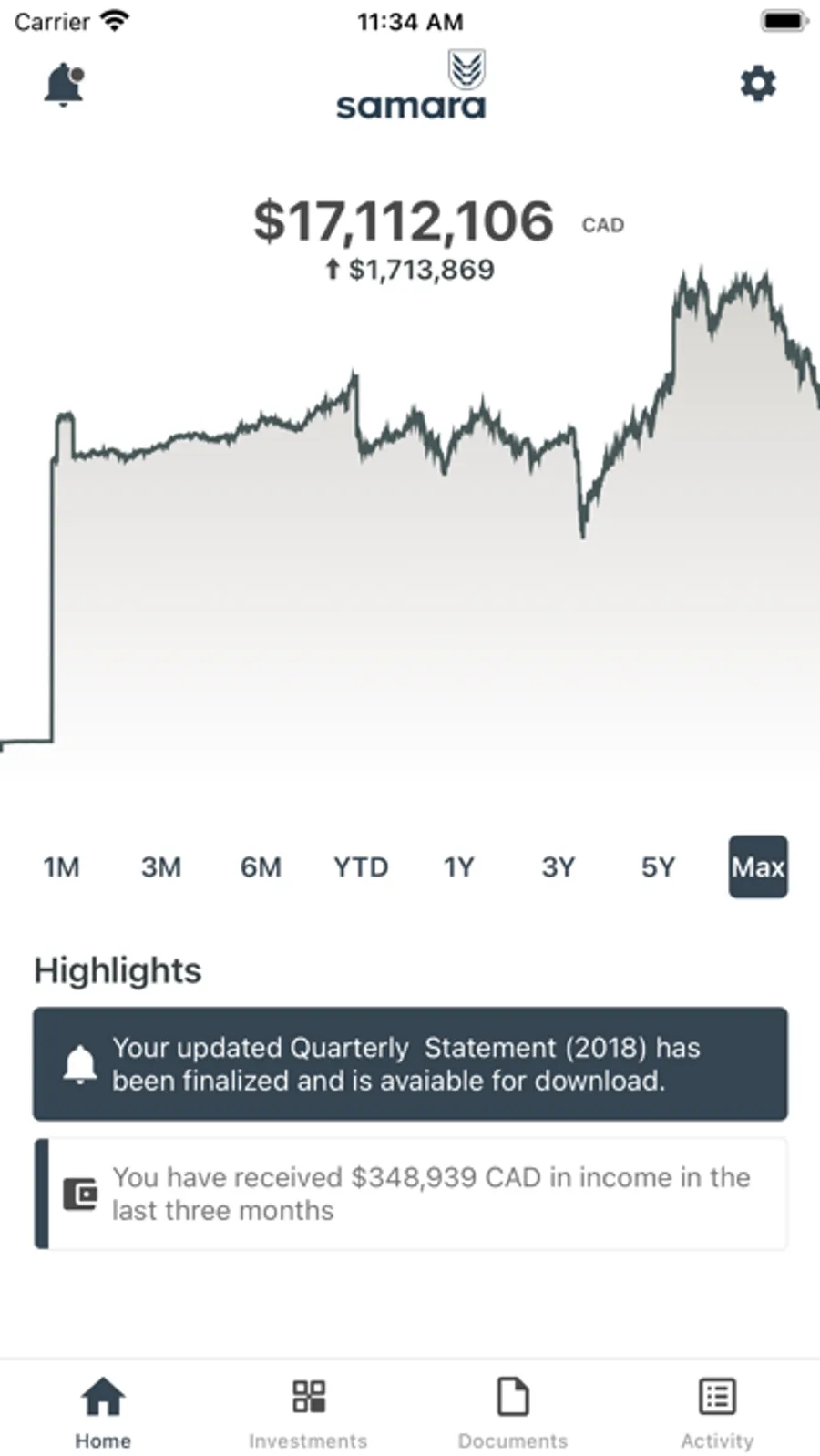Show year-to-date (YTD) chart
Image resolution: width=820 pixels, height=1456 pixels.
tap(361, 866)
